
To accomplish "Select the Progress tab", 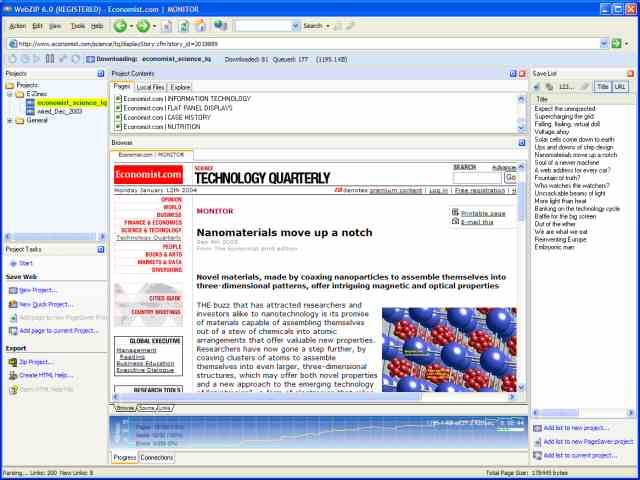I will [x=124, y=458].
